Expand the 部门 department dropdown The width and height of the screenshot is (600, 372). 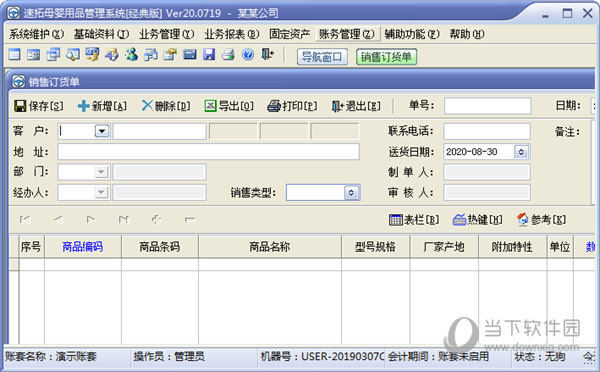pyautogui.click(x=101, y=172)
